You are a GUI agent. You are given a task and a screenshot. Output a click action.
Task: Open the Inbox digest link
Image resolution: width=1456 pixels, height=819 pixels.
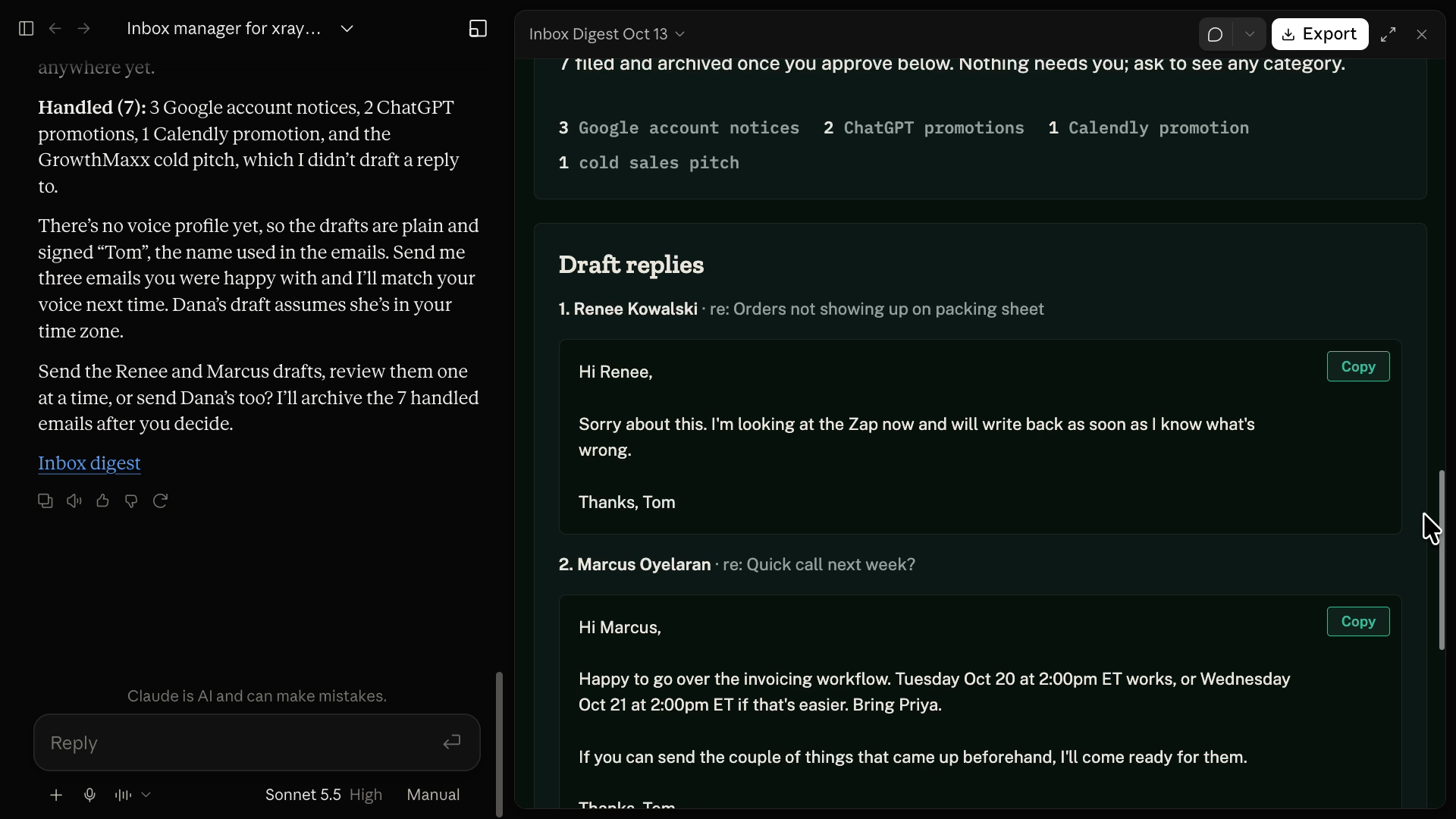tap(89, 463)
